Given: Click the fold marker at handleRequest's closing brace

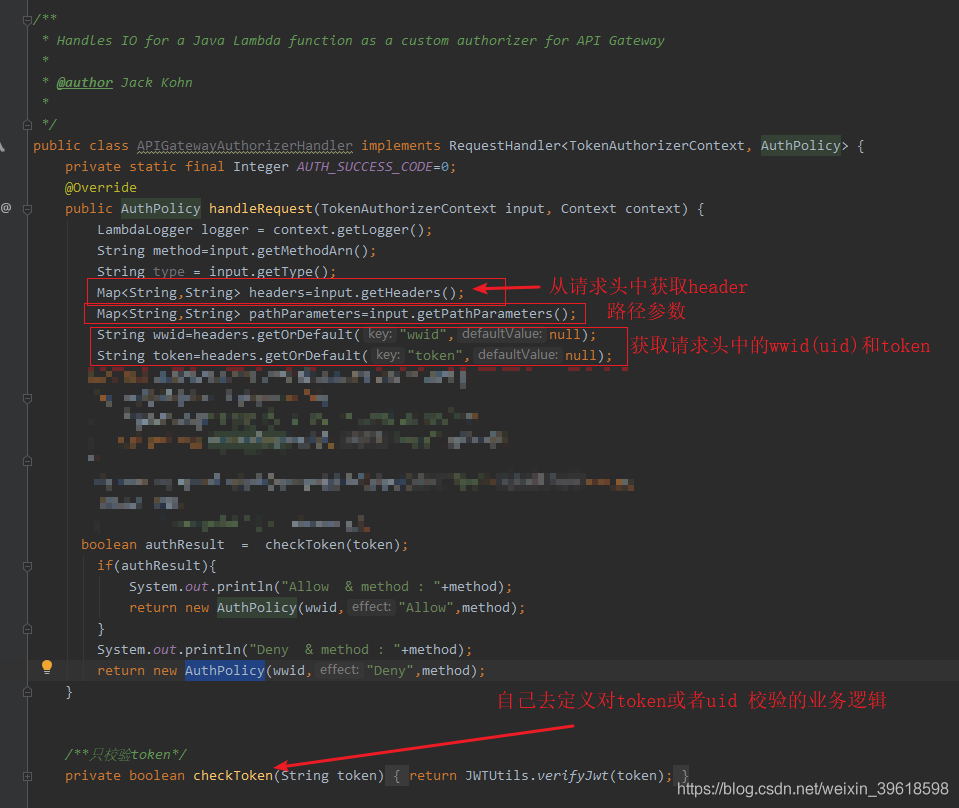Looking at the screenshot, I should tap(27, 691).
